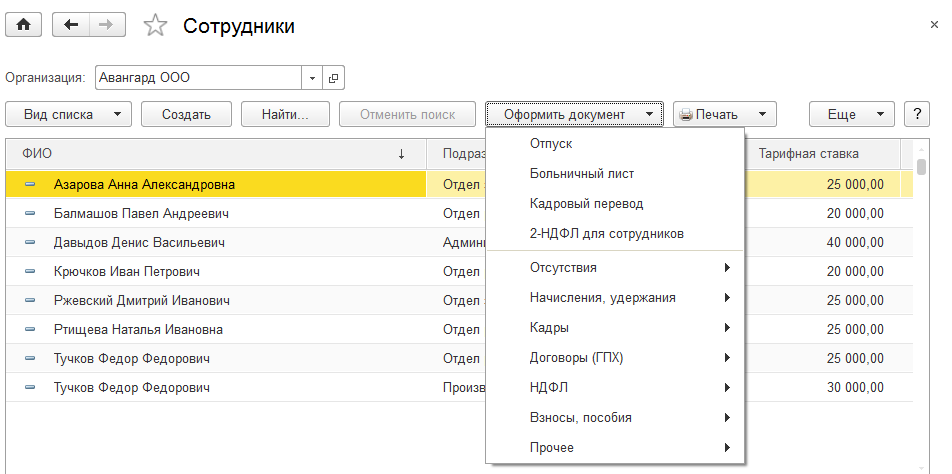Viewport: 952px width, 474px height.
Task: Select Отпуск from the document menu
Action: click(551, 144)
